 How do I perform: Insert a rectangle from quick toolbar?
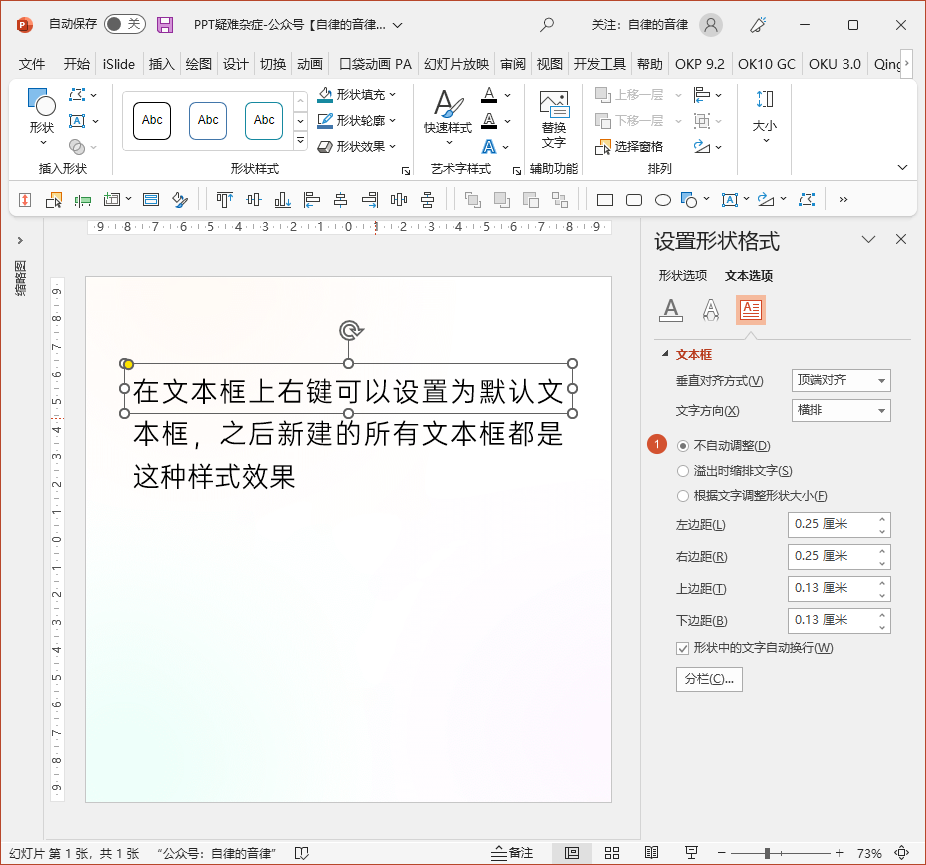point(605,200)
